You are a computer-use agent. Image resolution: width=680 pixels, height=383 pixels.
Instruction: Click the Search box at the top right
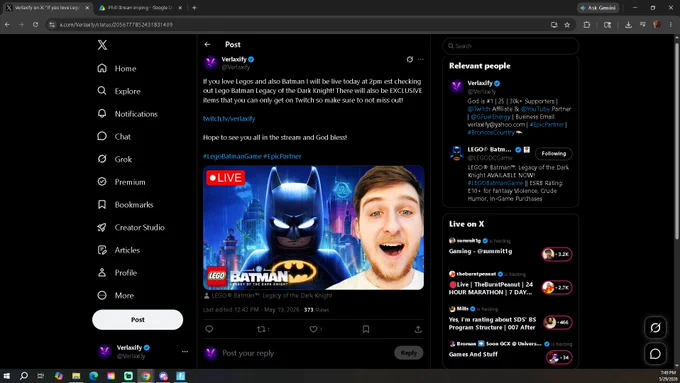511,46
